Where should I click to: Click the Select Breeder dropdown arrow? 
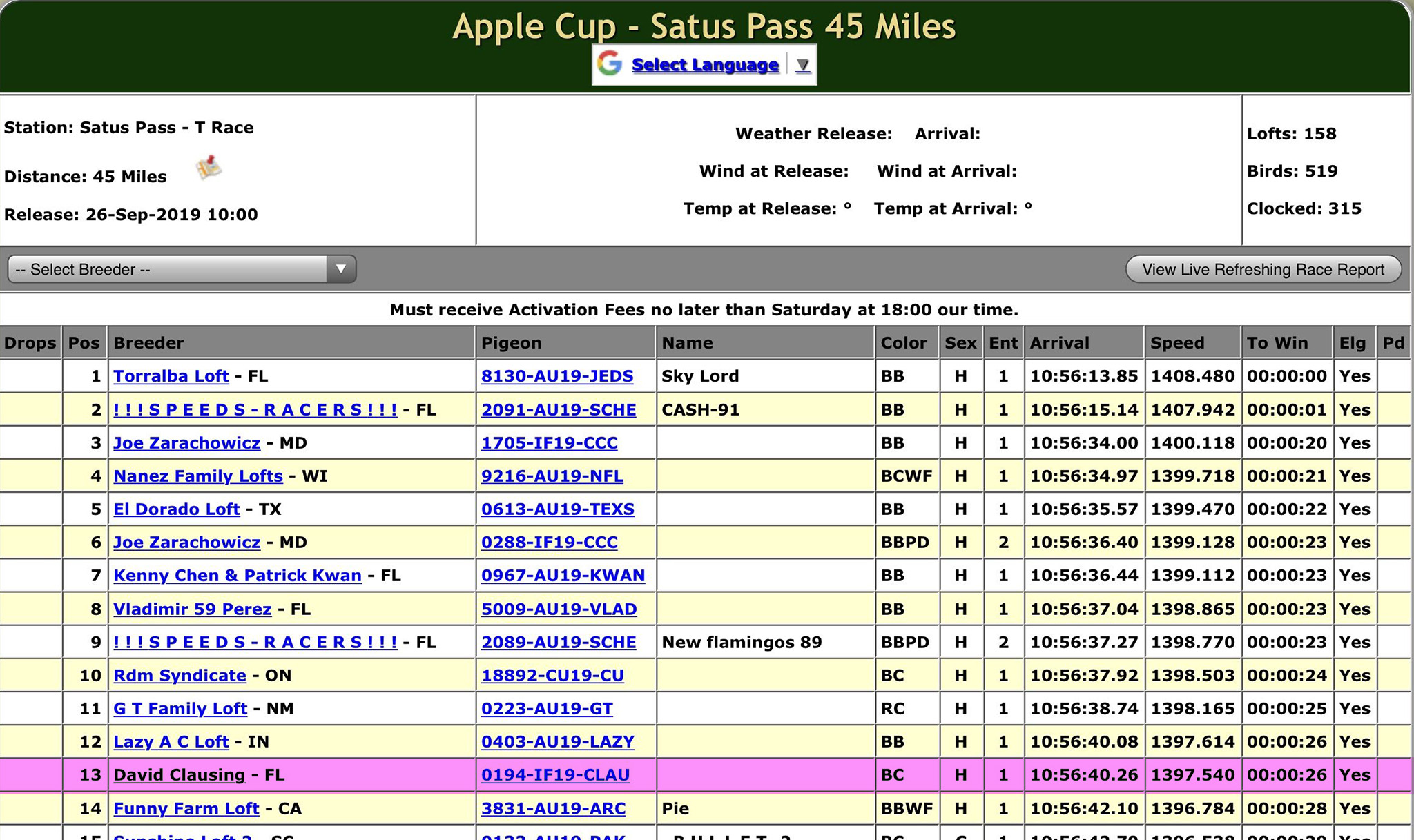pyautogui.click(x=341, y=269)
